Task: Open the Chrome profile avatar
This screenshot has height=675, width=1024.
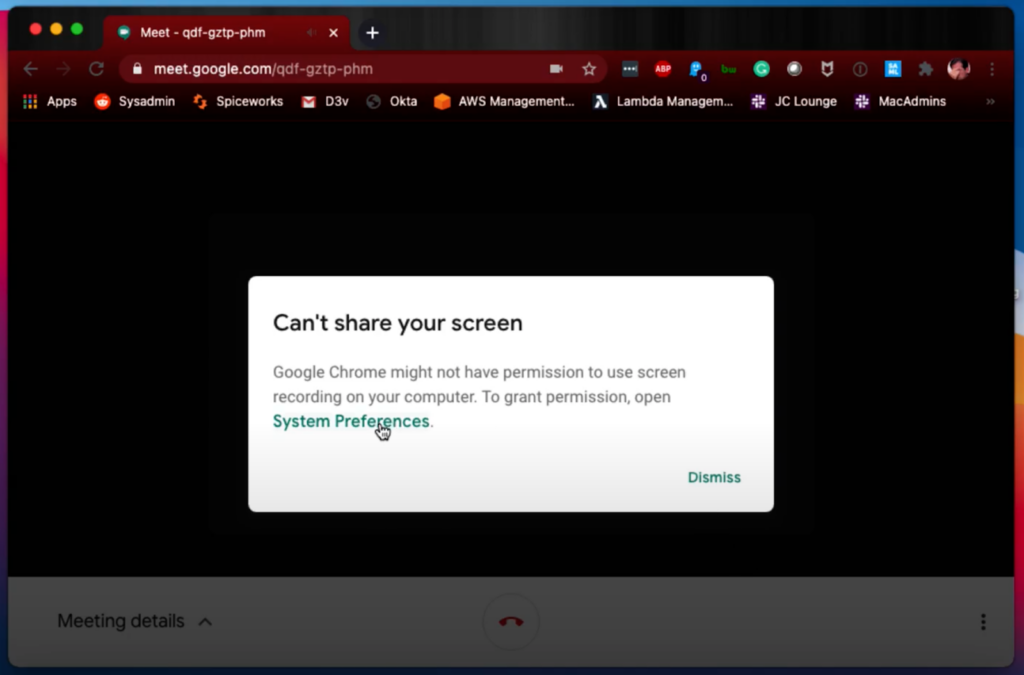Action: (x=958, y=69)
